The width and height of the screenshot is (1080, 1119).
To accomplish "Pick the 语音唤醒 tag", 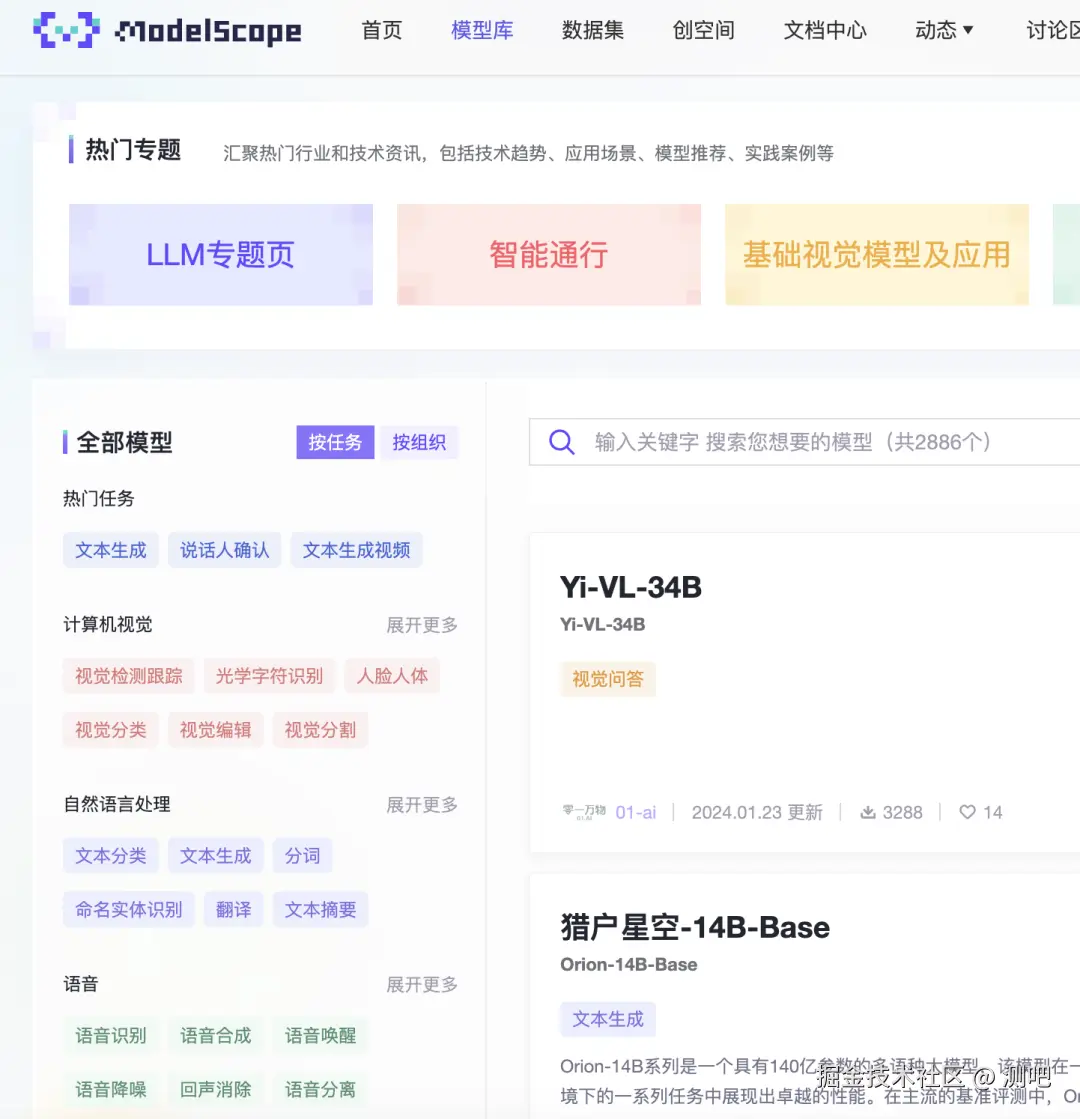I will pos(320,1036).
